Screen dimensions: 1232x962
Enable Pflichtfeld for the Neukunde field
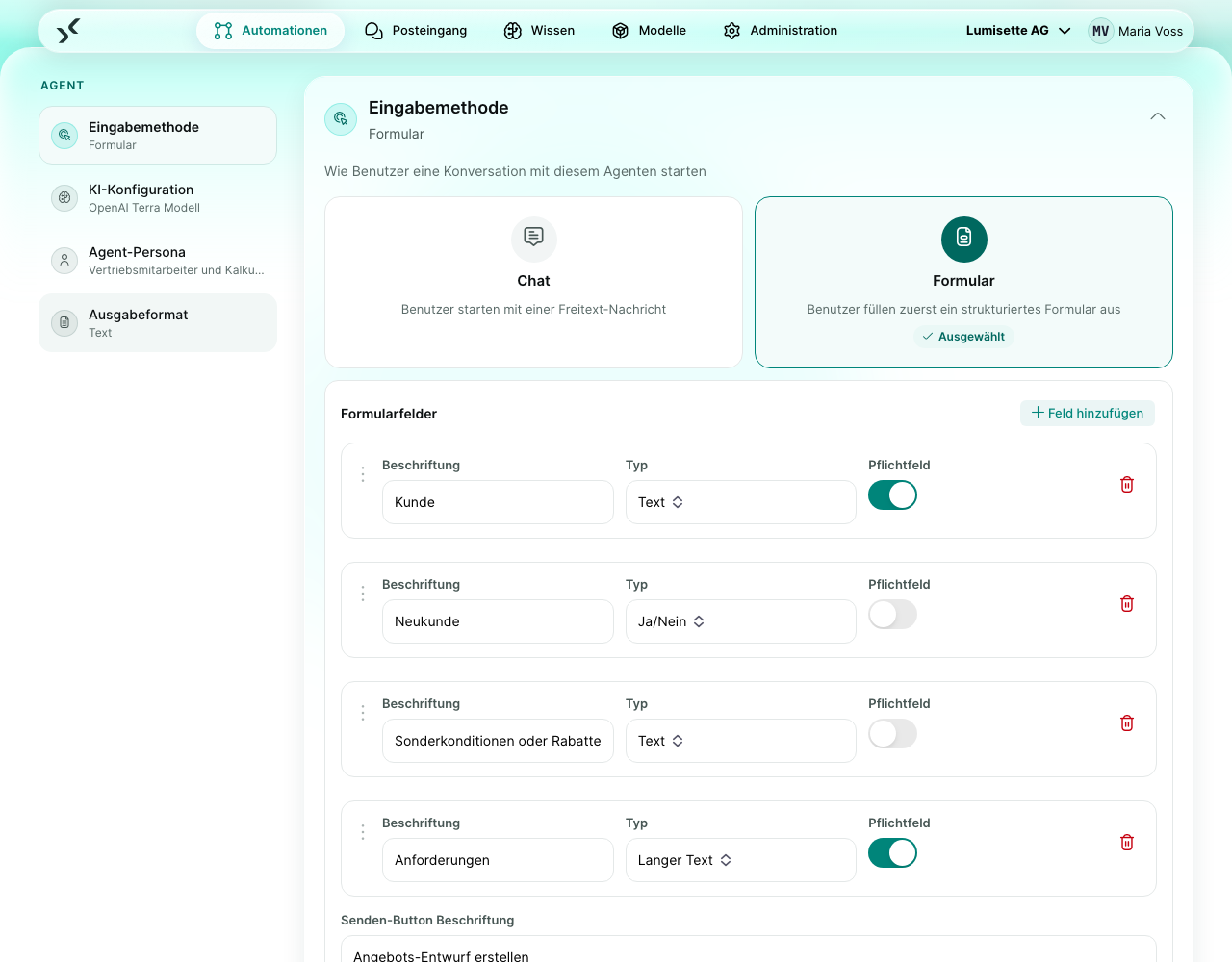click(x=892, y=615)
